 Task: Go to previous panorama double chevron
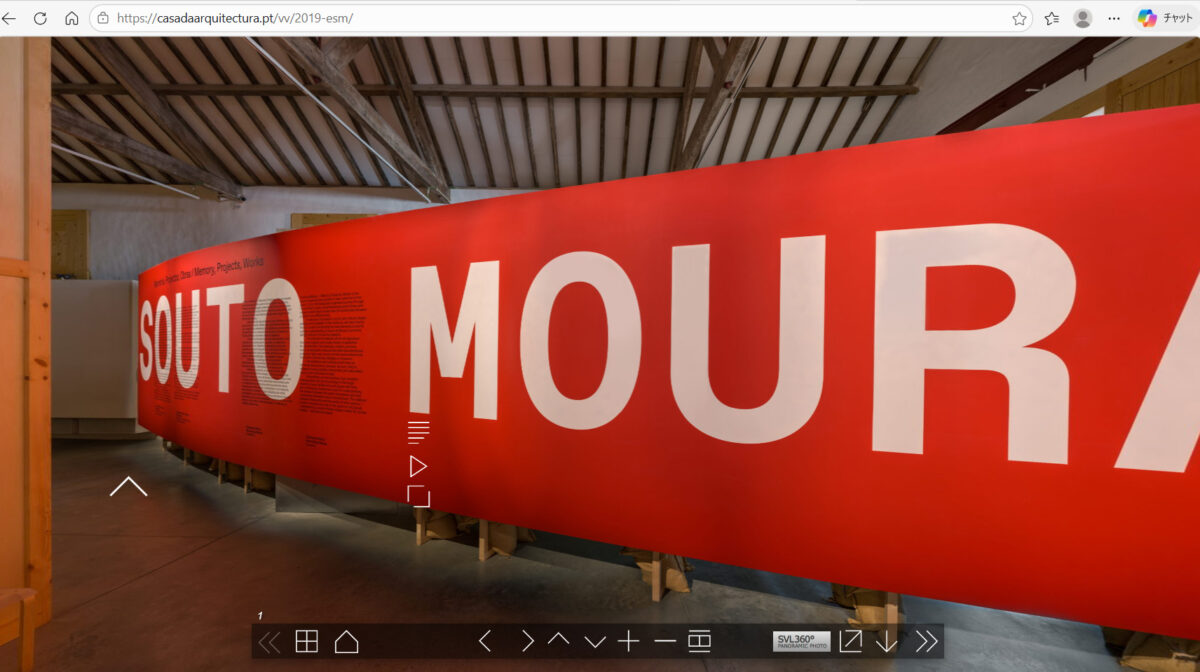(269, 642)
